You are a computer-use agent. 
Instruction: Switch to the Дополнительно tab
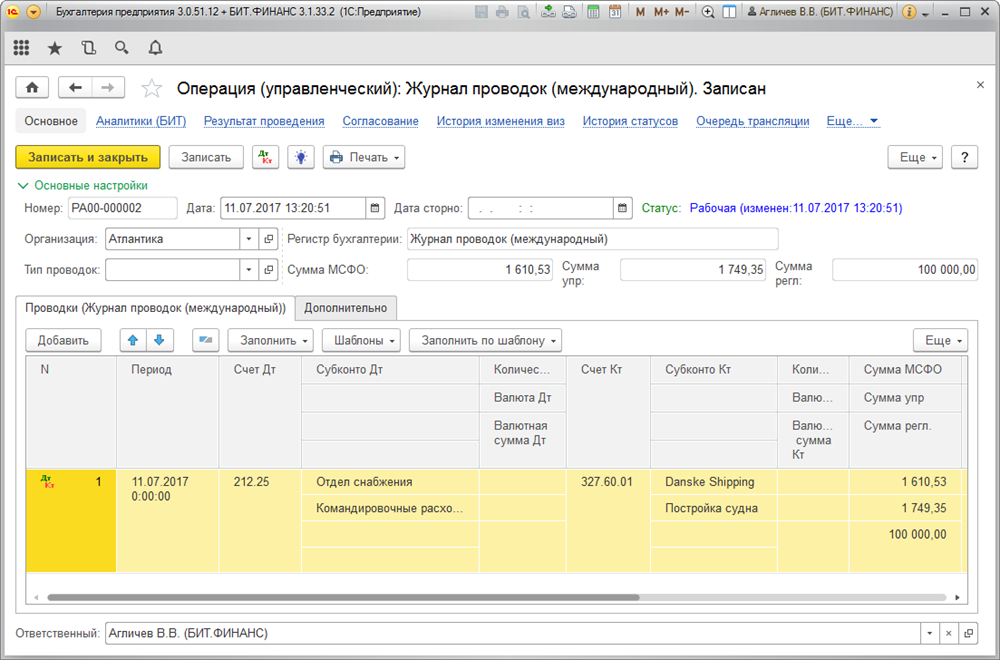[x=345, y=307]
